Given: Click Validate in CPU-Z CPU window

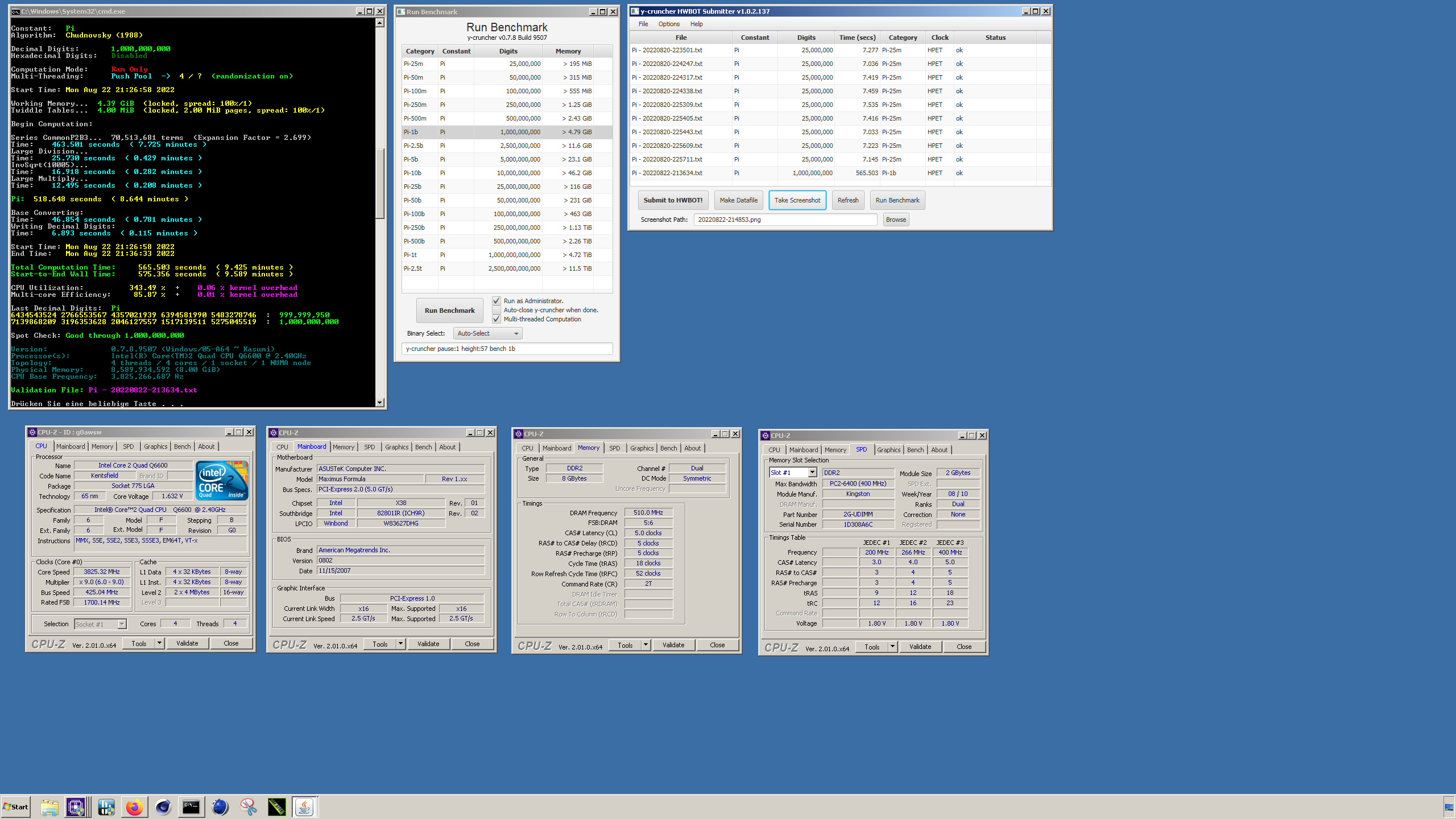Looking at the screenshot, I should click(x=187, y=643).
